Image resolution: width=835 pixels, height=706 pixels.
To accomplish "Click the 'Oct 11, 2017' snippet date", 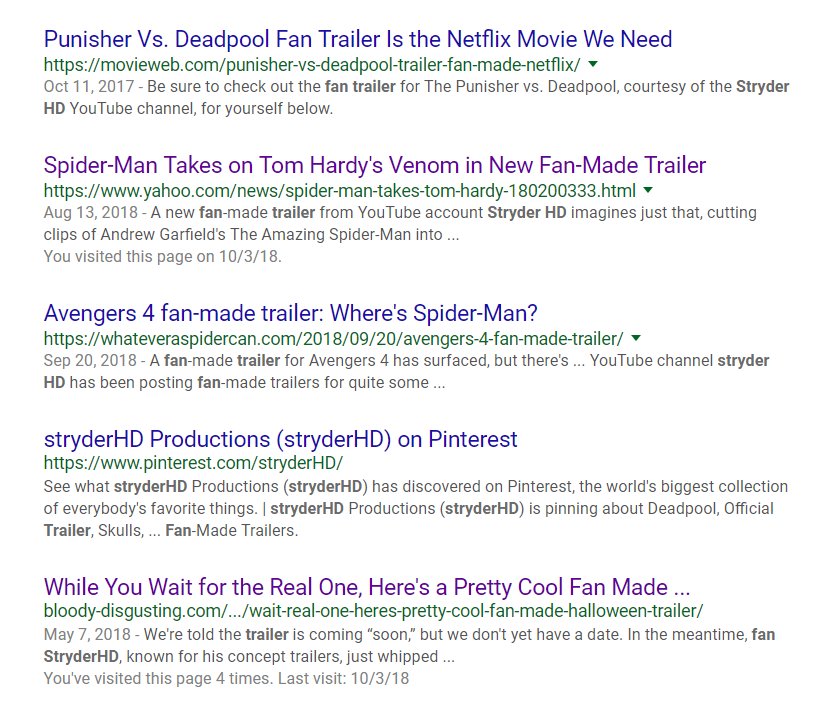I will pos(89,87).
